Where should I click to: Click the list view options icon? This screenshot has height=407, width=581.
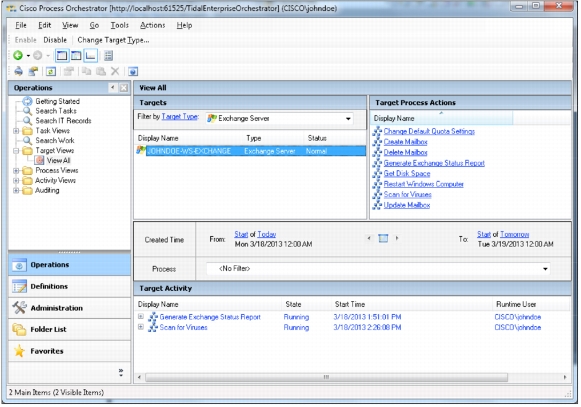(108, 56)
